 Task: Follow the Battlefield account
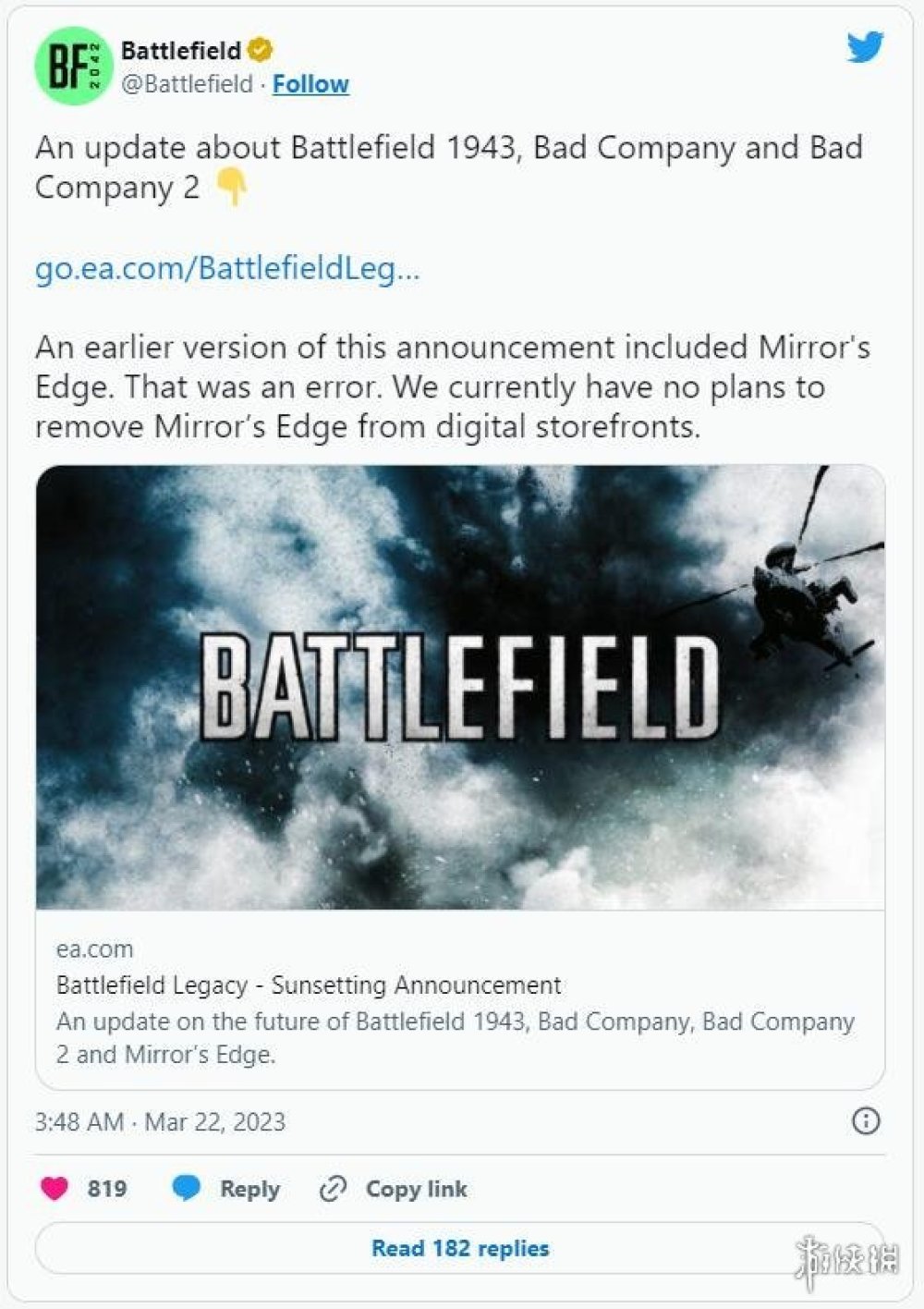click(x=310, y=84)
